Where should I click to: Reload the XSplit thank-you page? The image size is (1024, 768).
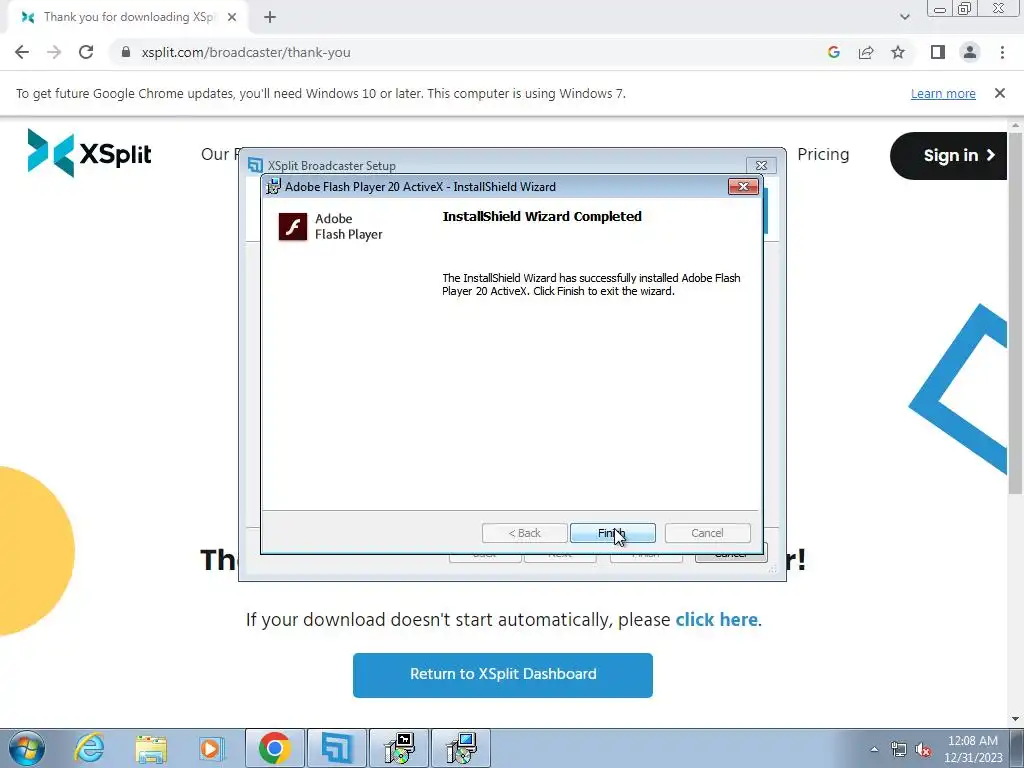[x=86, y=52]
